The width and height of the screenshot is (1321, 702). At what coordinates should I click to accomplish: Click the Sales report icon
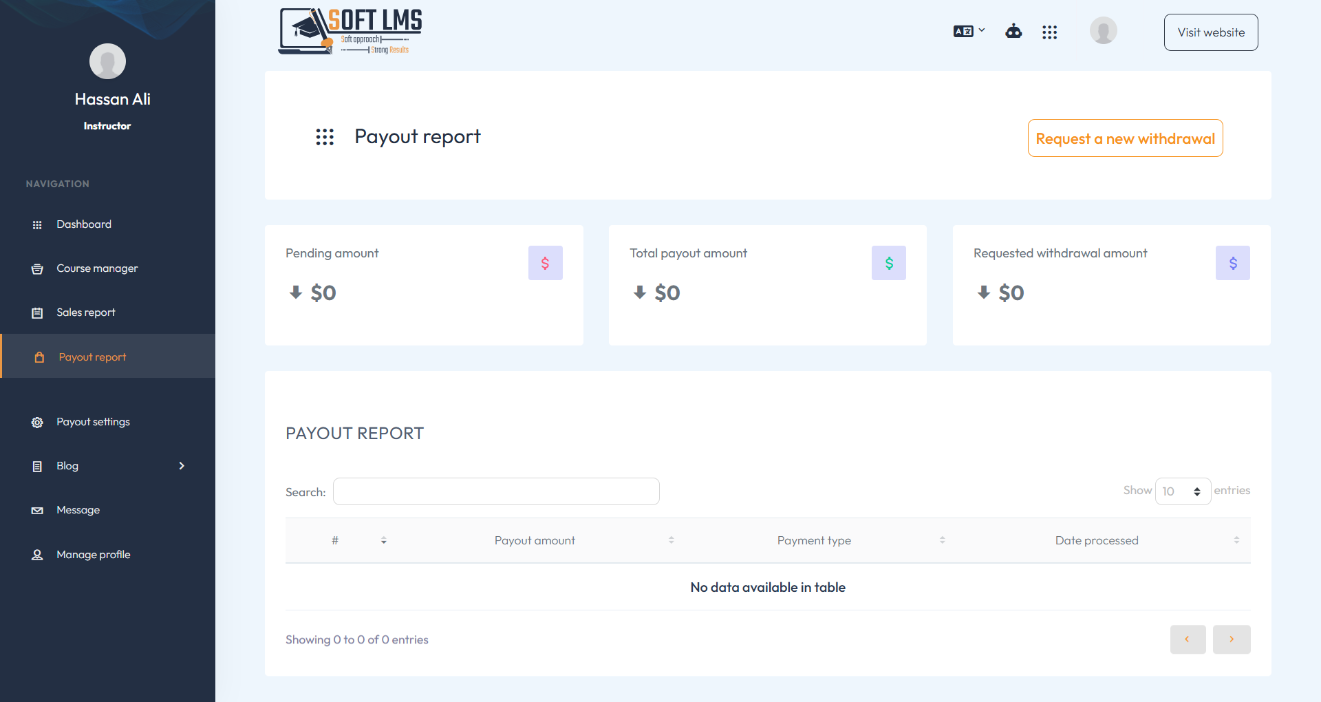click(38, 313)
